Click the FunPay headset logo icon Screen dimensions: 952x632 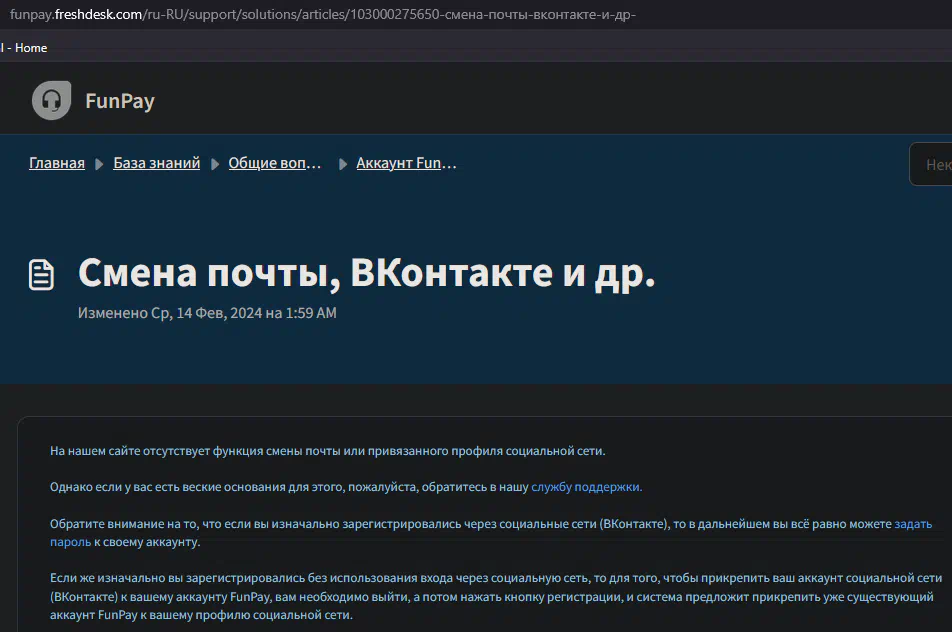[x=52, y=100]
